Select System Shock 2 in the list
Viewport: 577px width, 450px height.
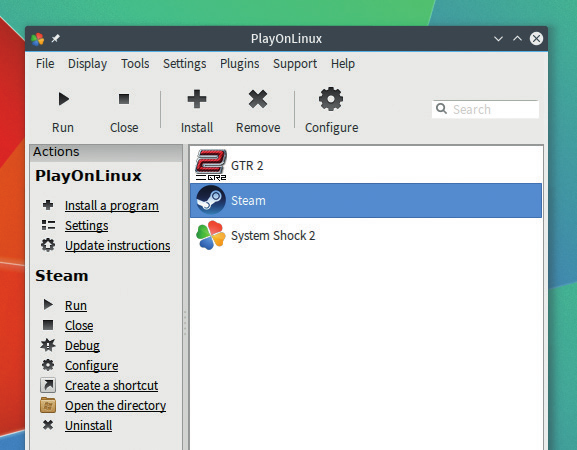(366, 235)
